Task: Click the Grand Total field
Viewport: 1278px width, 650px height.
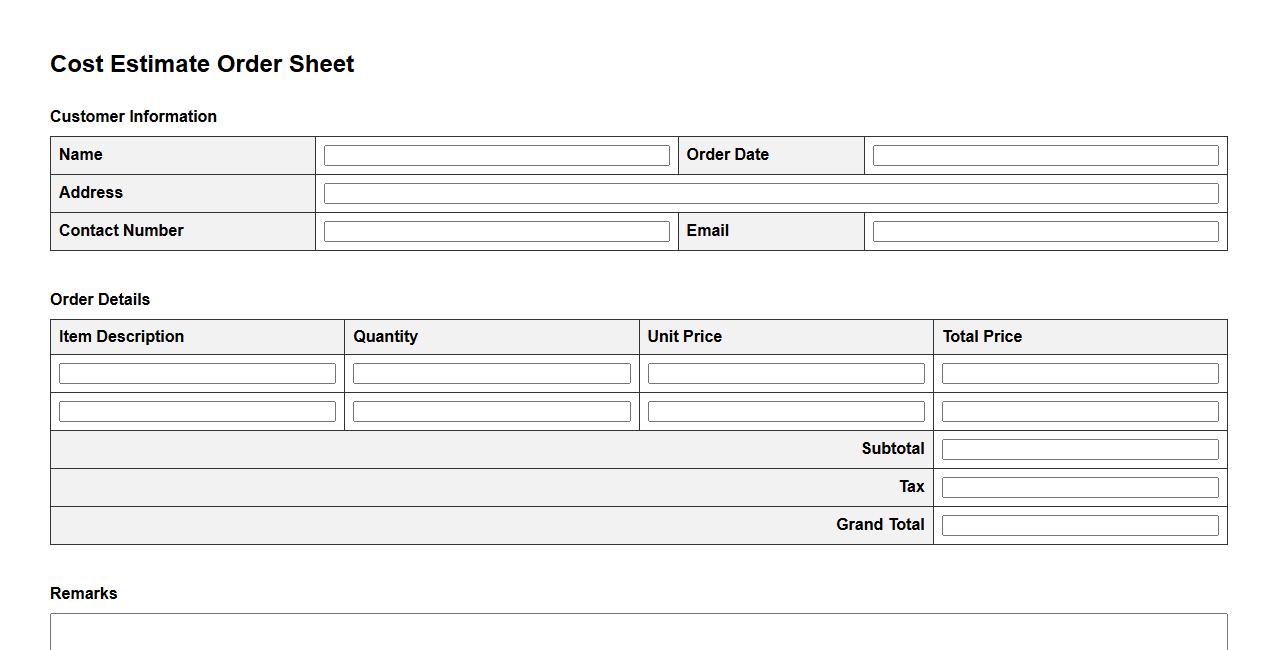Action: coord(1080,526)
